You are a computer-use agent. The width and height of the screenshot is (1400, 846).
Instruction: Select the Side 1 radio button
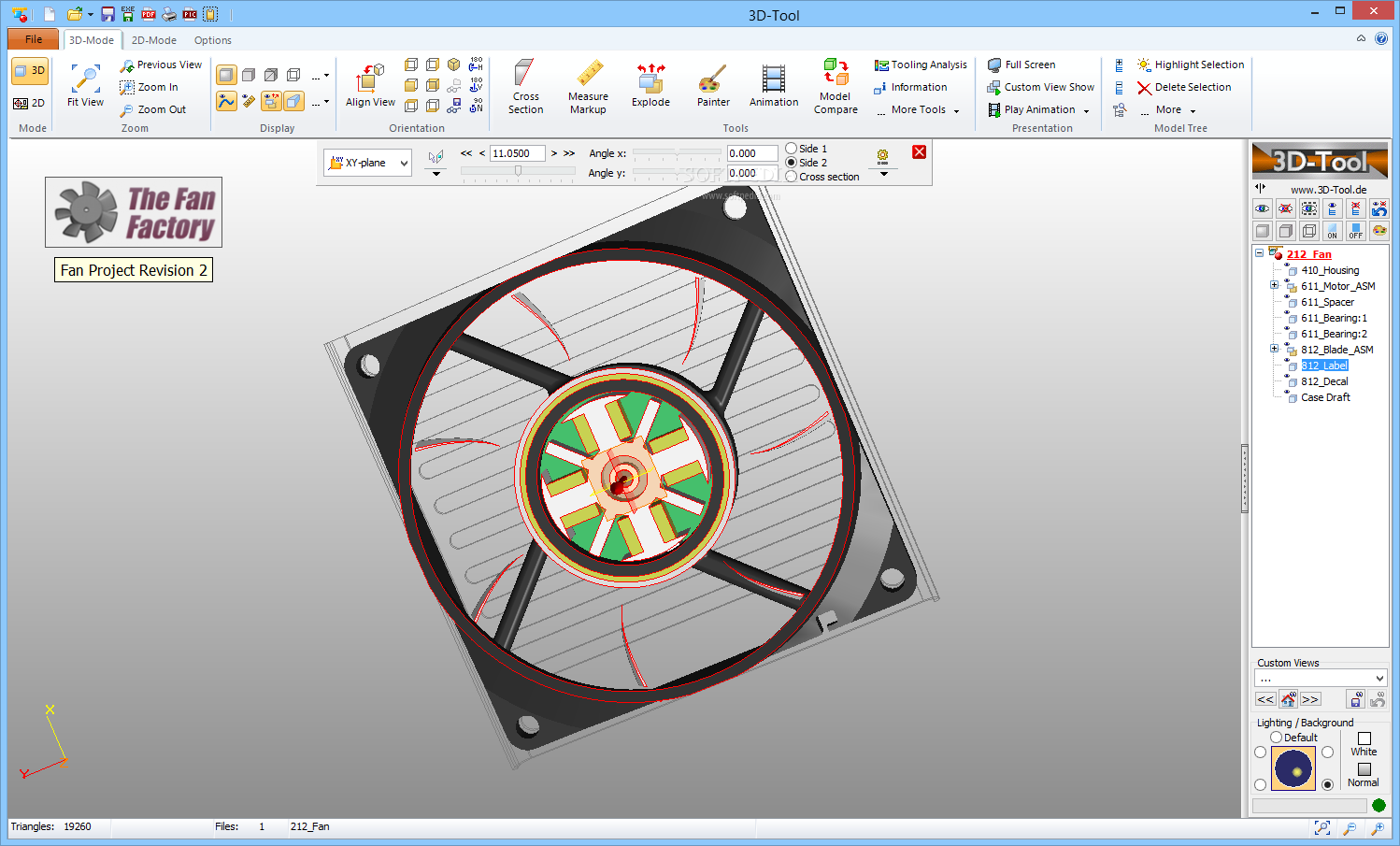pos(792,149)
